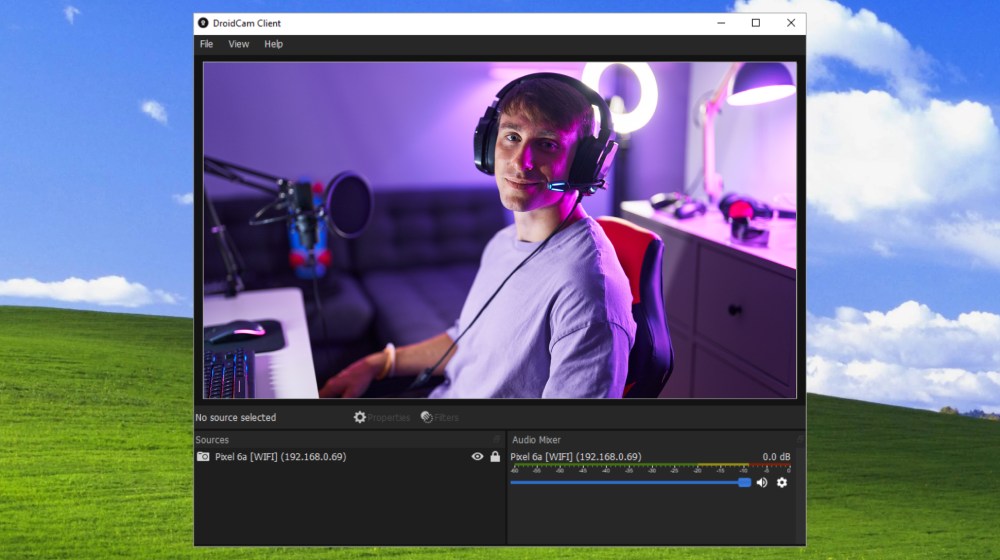
Task: Click the Pixel 6a label in Audio Mixer
Action: click(576, 457)
